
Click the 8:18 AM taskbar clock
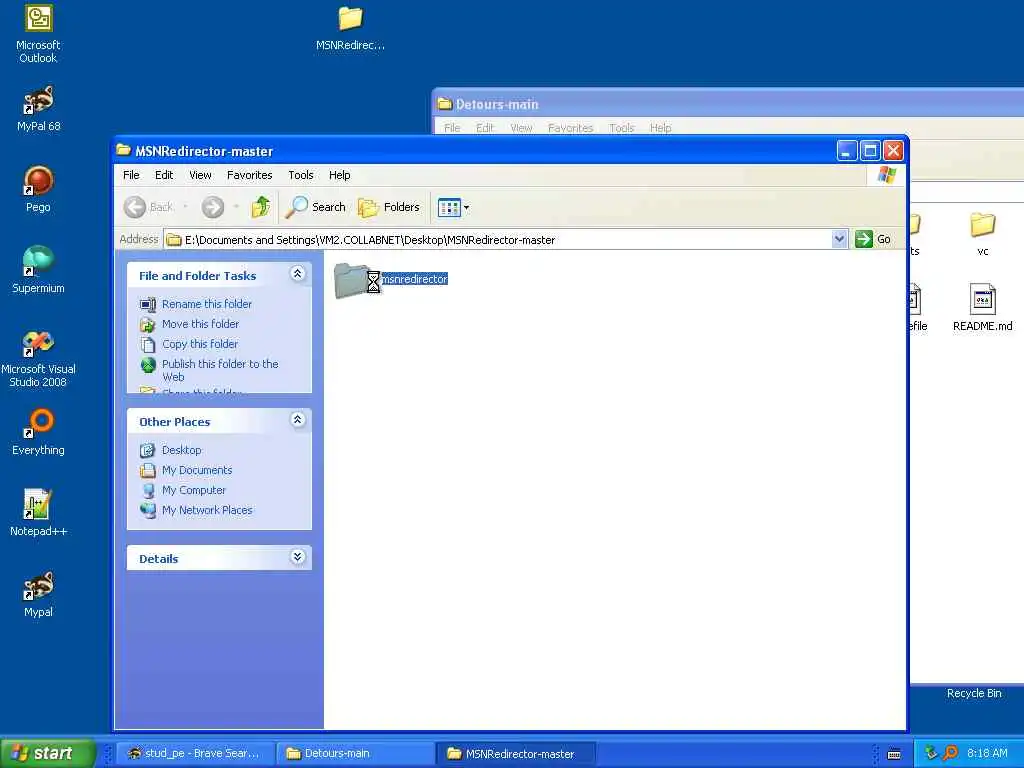(x=987, y=753)
